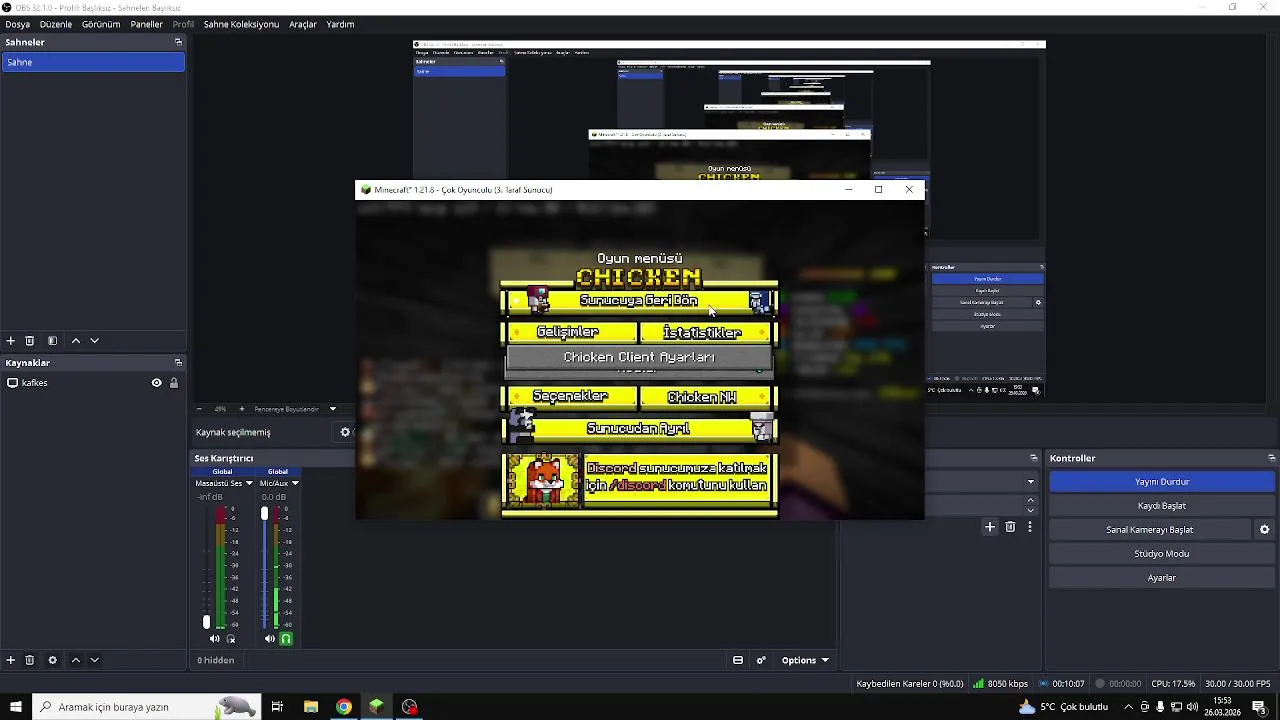The width and height of the screenshot is (1280, 720).
Task: Open virtual camera settings gear
Action: tap(1264, 530)
